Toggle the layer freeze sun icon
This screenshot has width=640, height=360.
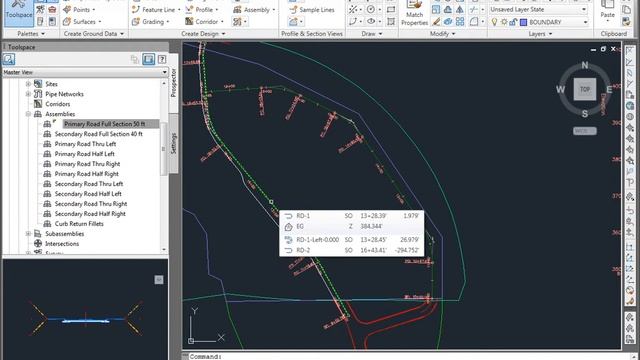tap(504, 22)
